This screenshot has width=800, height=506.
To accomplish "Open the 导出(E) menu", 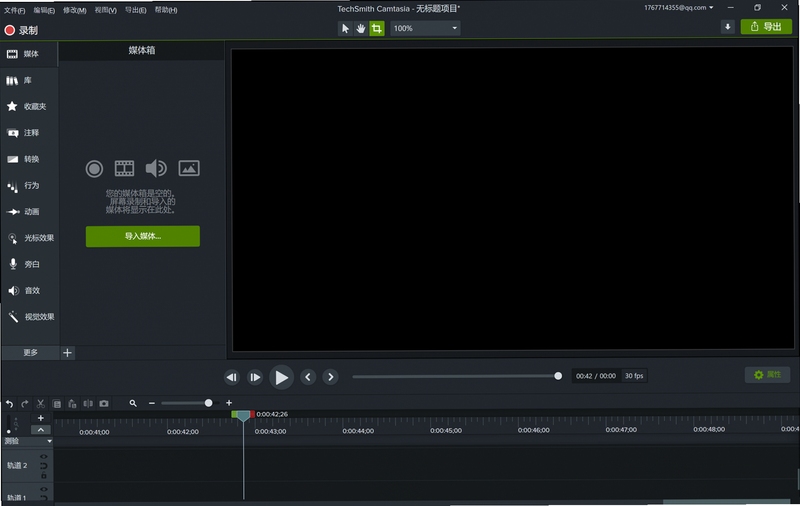I will (x=136, y=10).
